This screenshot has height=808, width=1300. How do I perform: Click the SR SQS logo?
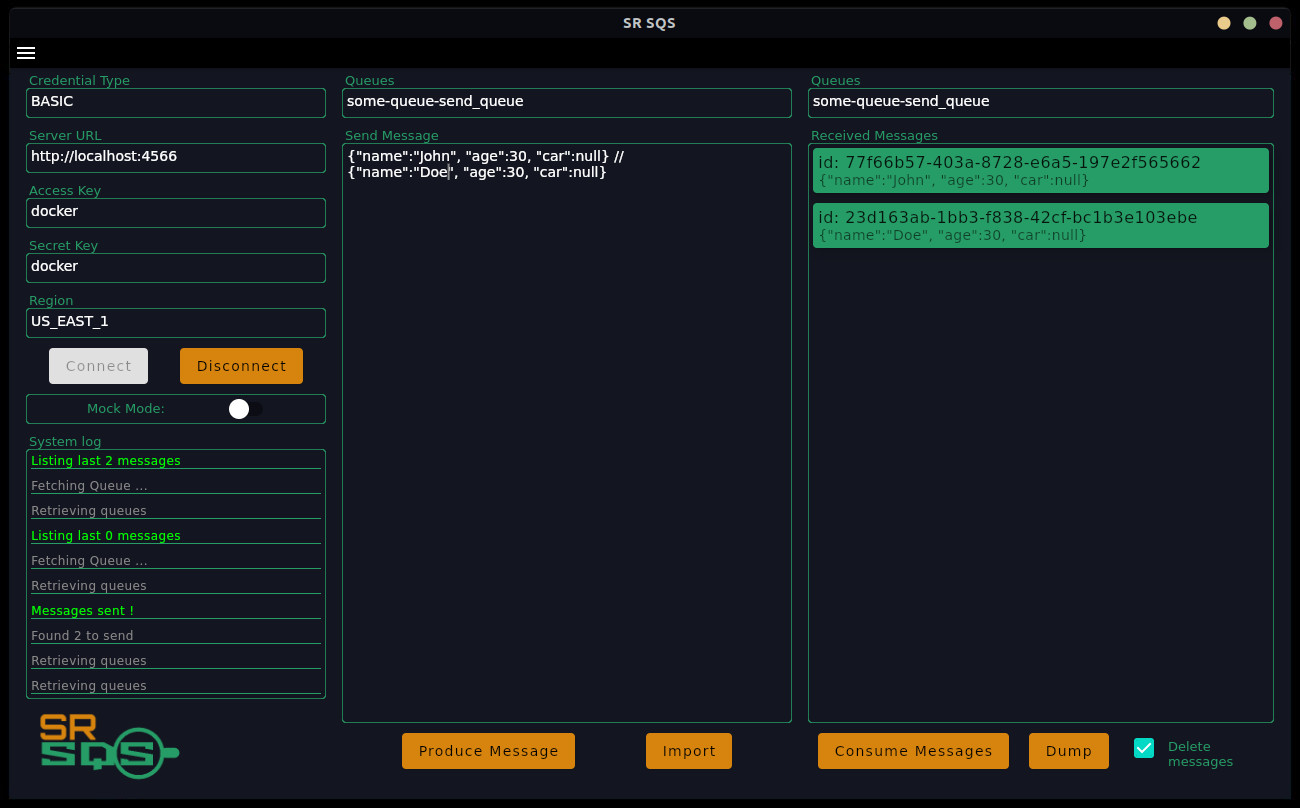[x=109, y=745]
